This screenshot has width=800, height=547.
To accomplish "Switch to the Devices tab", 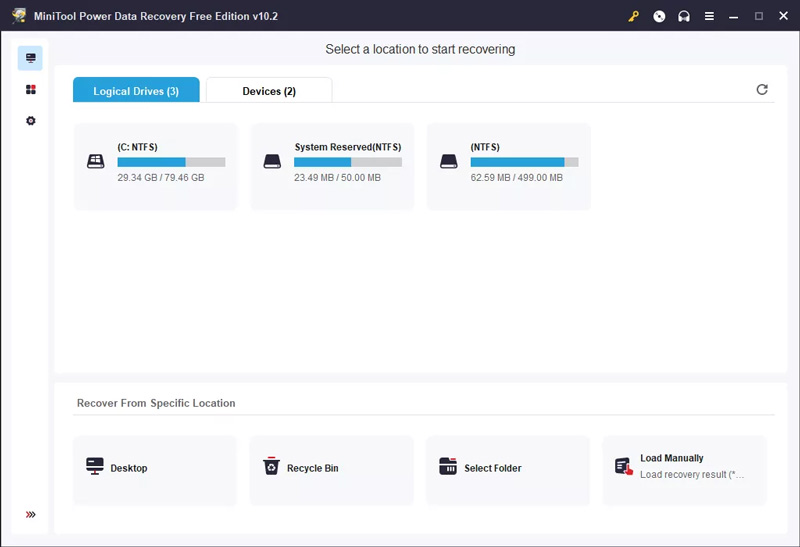I will [269, 91].
